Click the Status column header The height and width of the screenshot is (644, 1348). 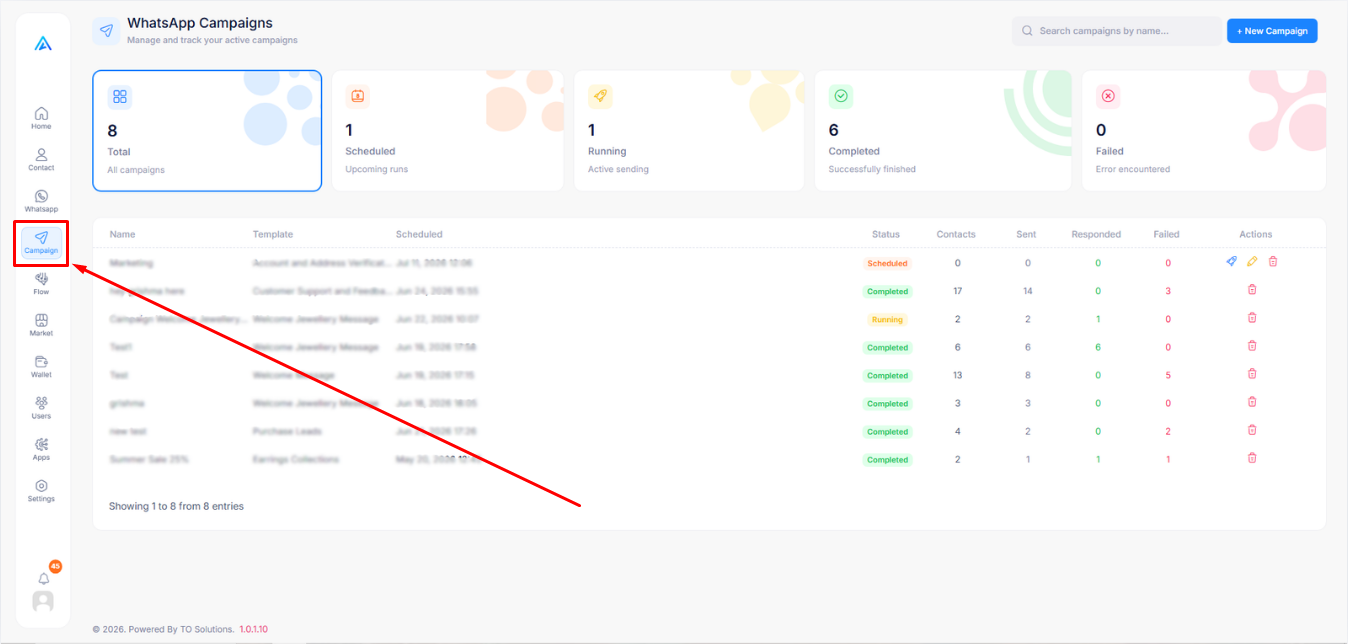(886, 234)
